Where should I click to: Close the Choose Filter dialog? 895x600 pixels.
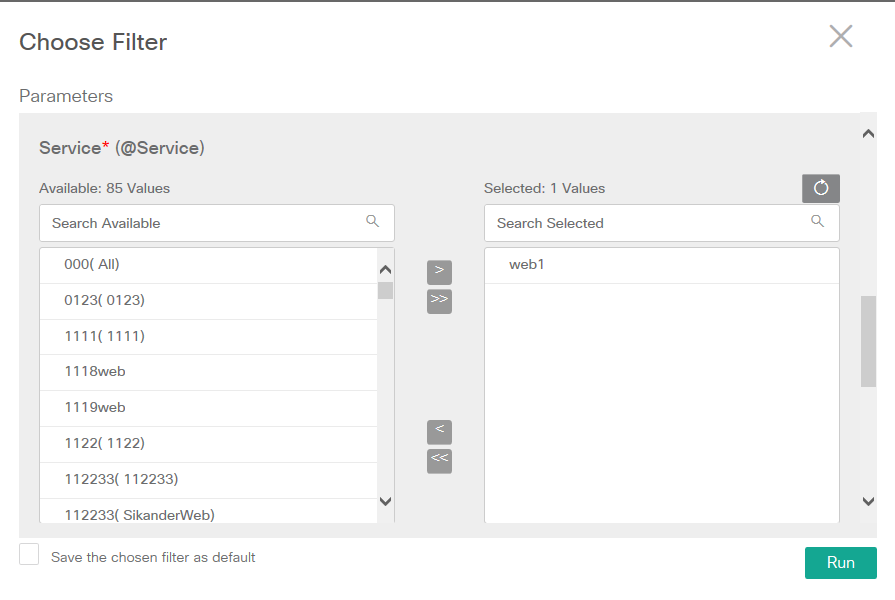(x=840, y=37)
